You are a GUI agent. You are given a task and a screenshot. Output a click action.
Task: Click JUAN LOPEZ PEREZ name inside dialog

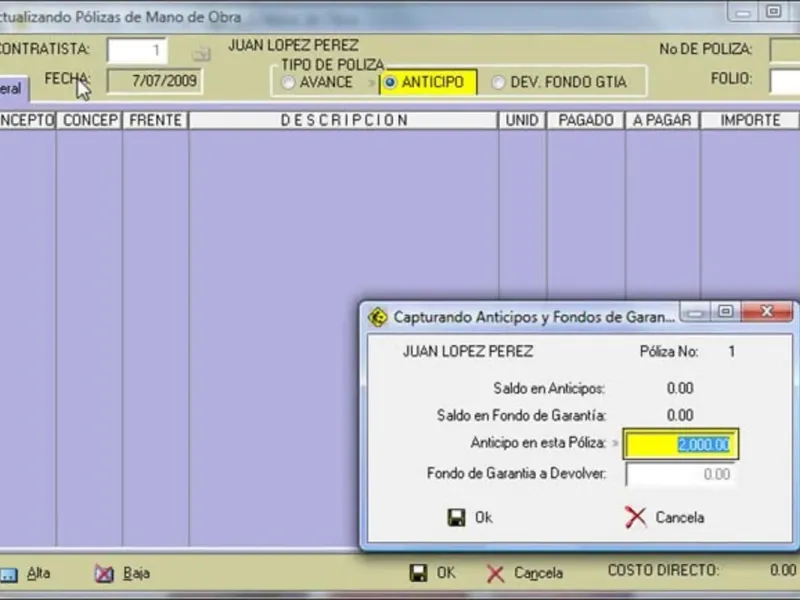click(468, 352)
